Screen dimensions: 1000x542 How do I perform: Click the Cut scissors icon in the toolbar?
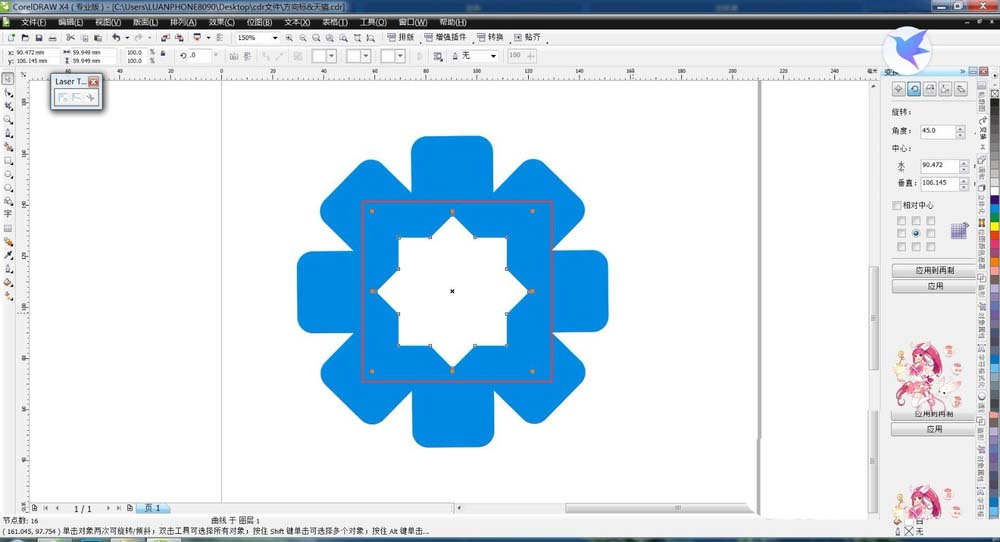coord(70,38)
